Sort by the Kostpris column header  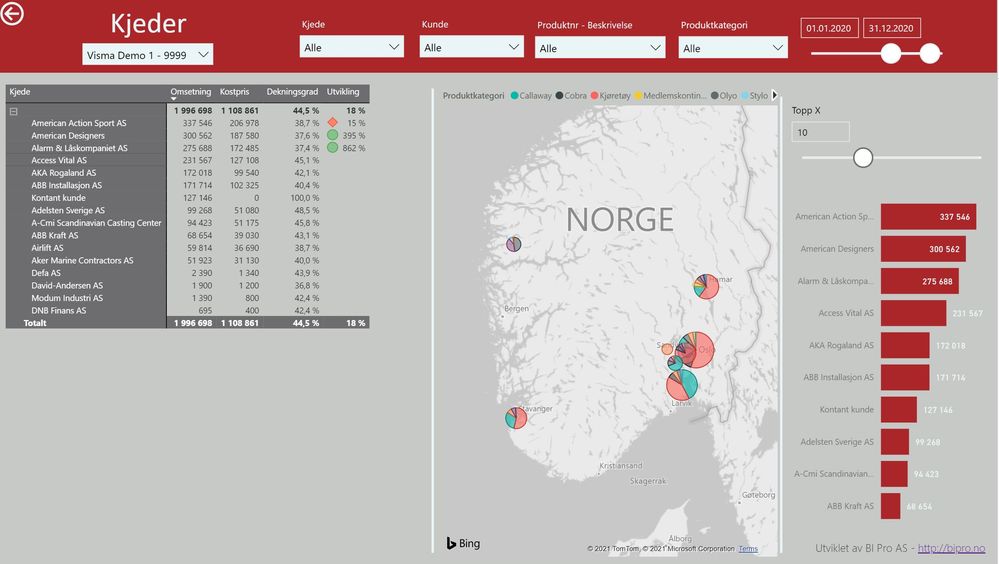click(234, 92)
